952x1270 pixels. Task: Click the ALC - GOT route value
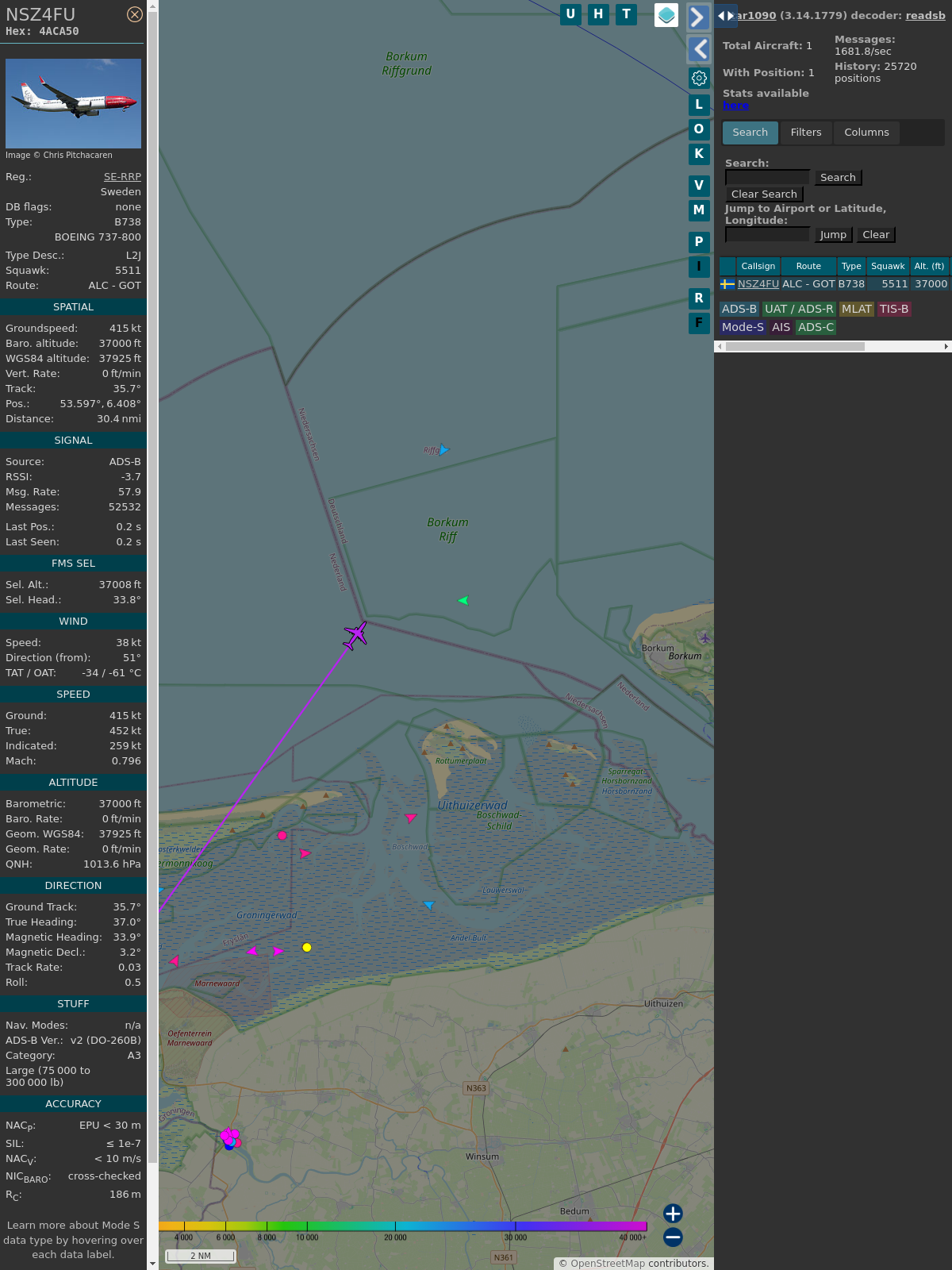point(114,286)
